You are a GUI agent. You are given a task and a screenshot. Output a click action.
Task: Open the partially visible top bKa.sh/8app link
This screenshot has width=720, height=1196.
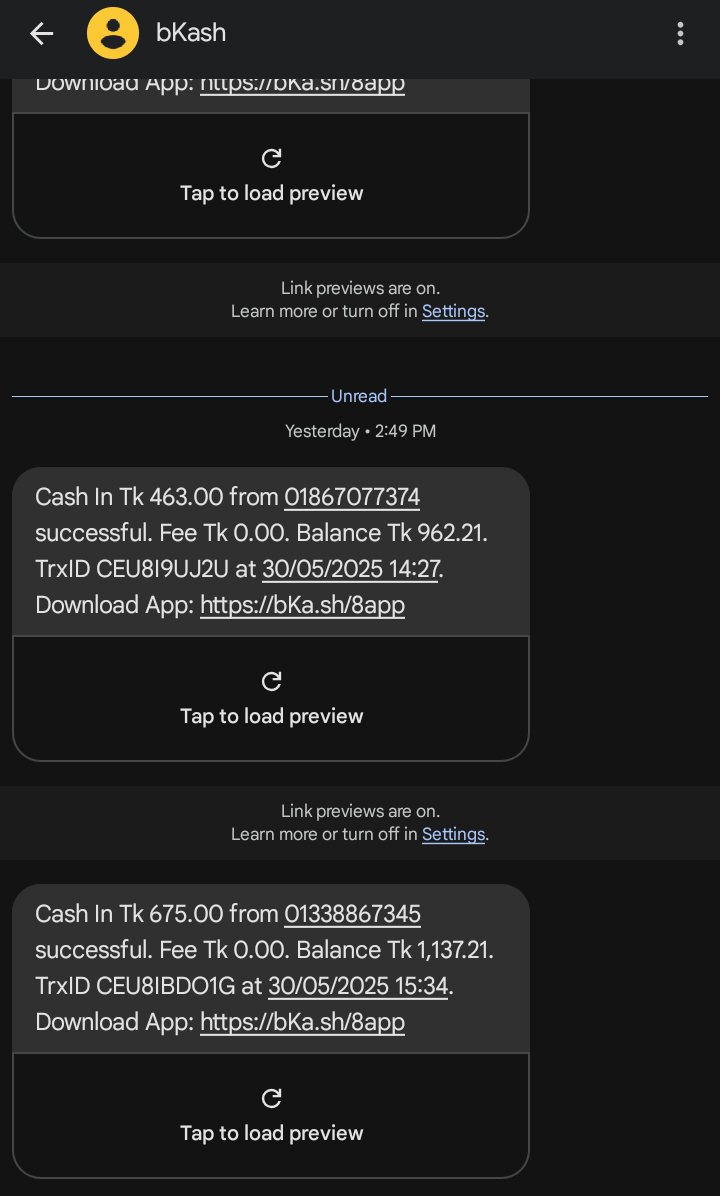[302, 84]
